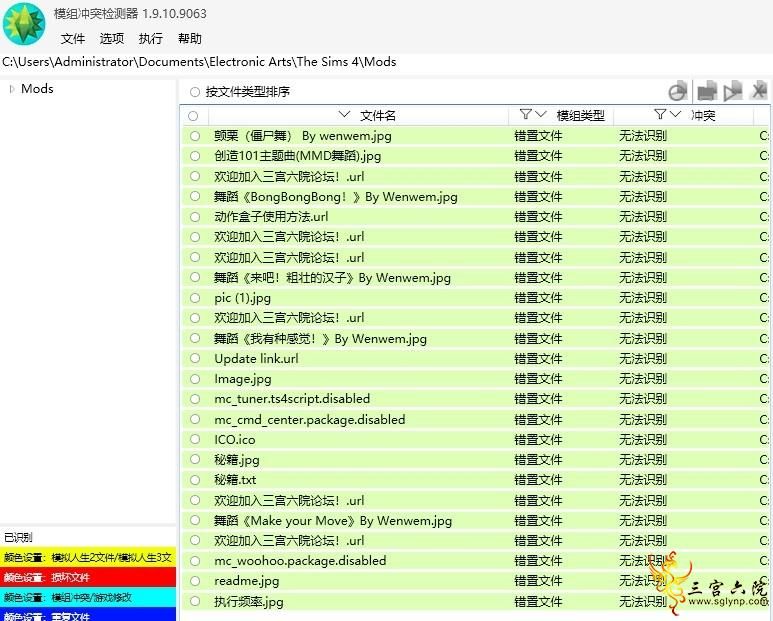
Task: Select radio button for ICO.ico row
Action: tap(195, 439)
